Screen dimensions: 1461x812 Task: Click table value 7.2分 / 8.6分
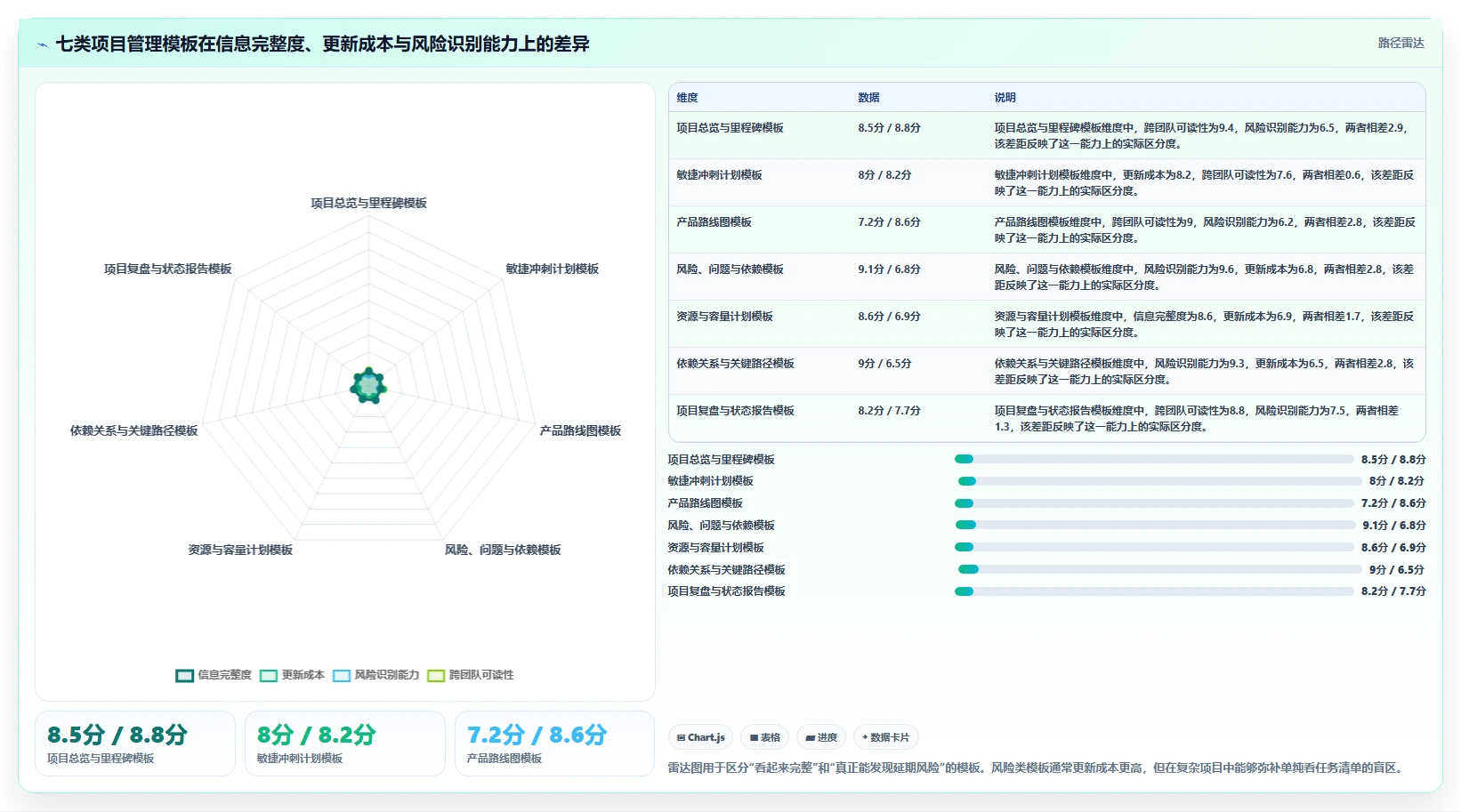click(889, 222)
